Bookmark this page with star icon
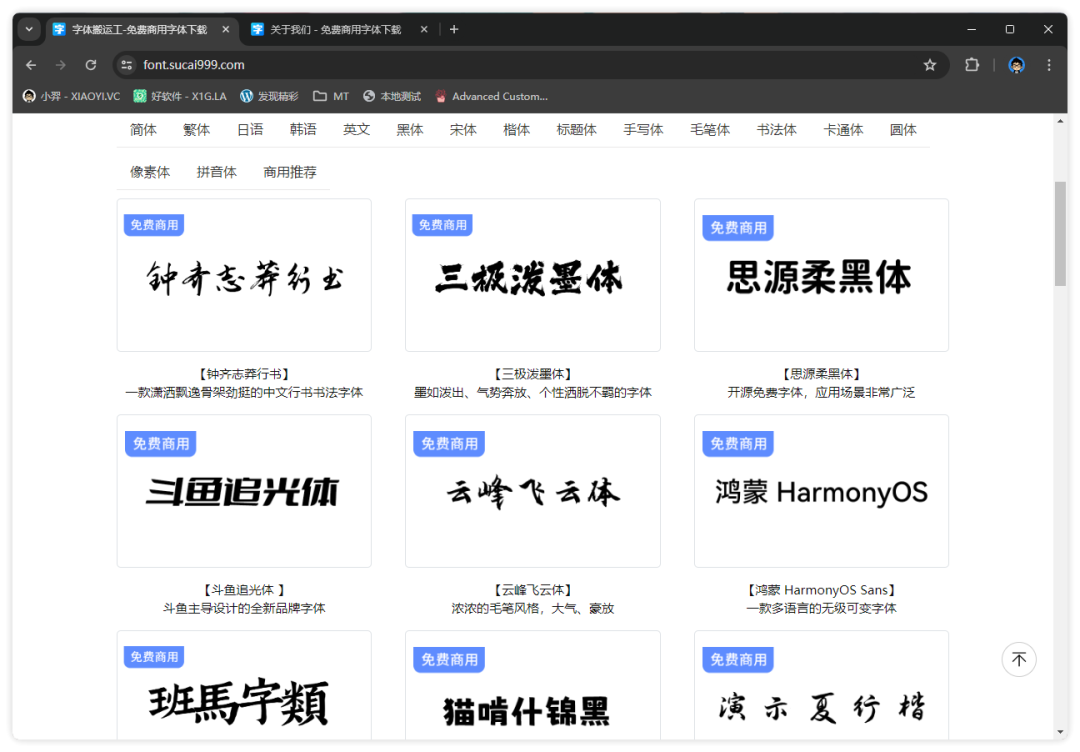 click(x=930, y=65)
